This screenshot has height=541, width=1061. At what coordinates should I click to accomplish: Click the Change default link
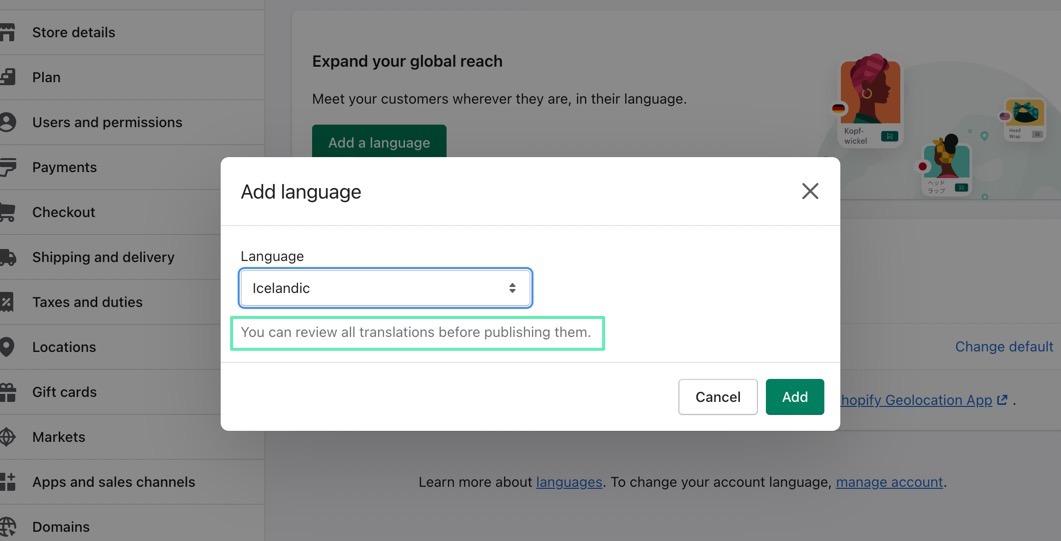(x=1003, y=346)
